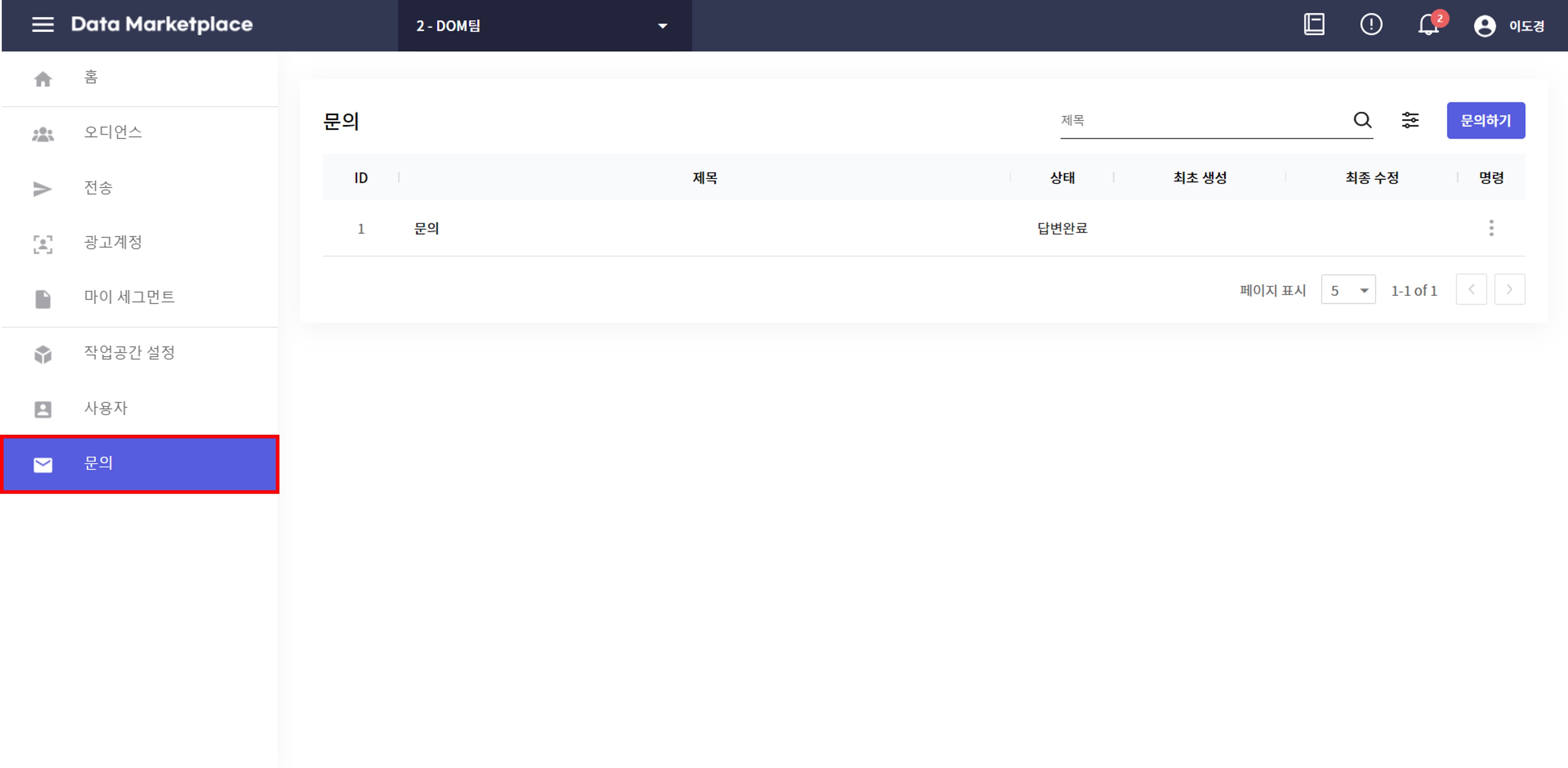Click the search magnifier icon
The height and width of the screenshot is (768, 1568).
[x=1362, y=120]
